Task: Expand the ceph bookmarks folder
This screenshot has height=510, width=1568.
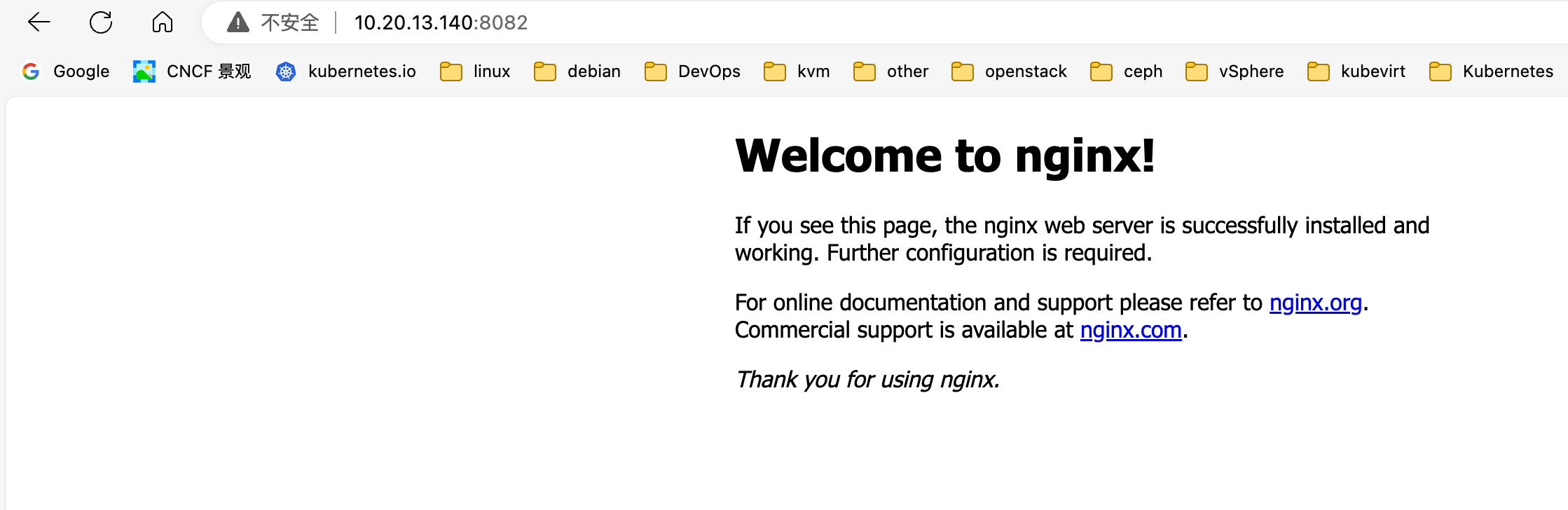Action: point(1127,71)
